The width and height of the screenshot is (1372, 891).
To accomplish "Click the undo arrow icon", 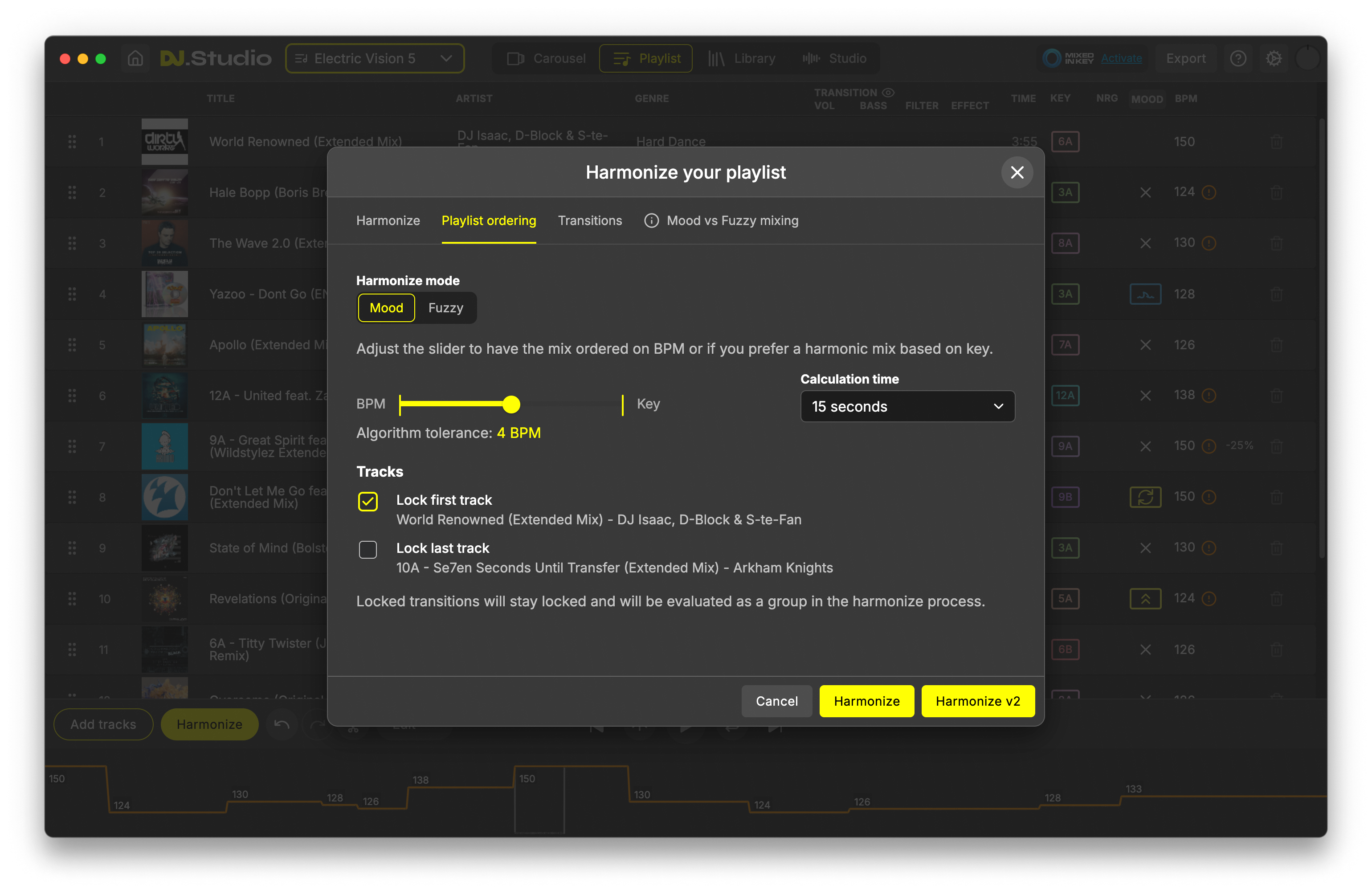I will coord(282,724).
